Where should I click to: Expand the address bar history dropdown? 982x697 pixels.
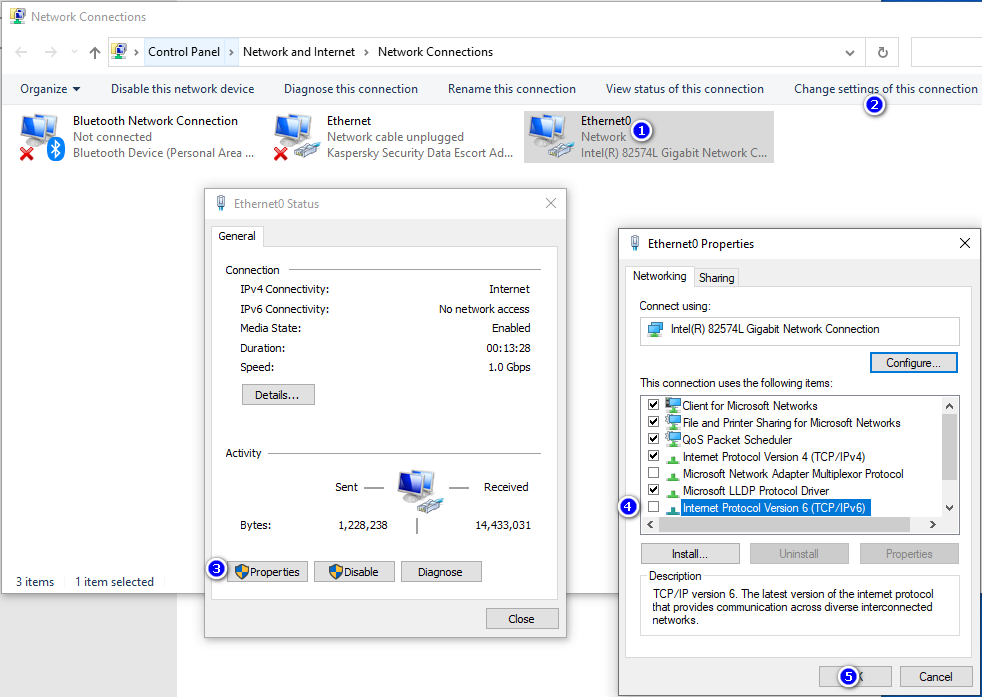[850, 52]
